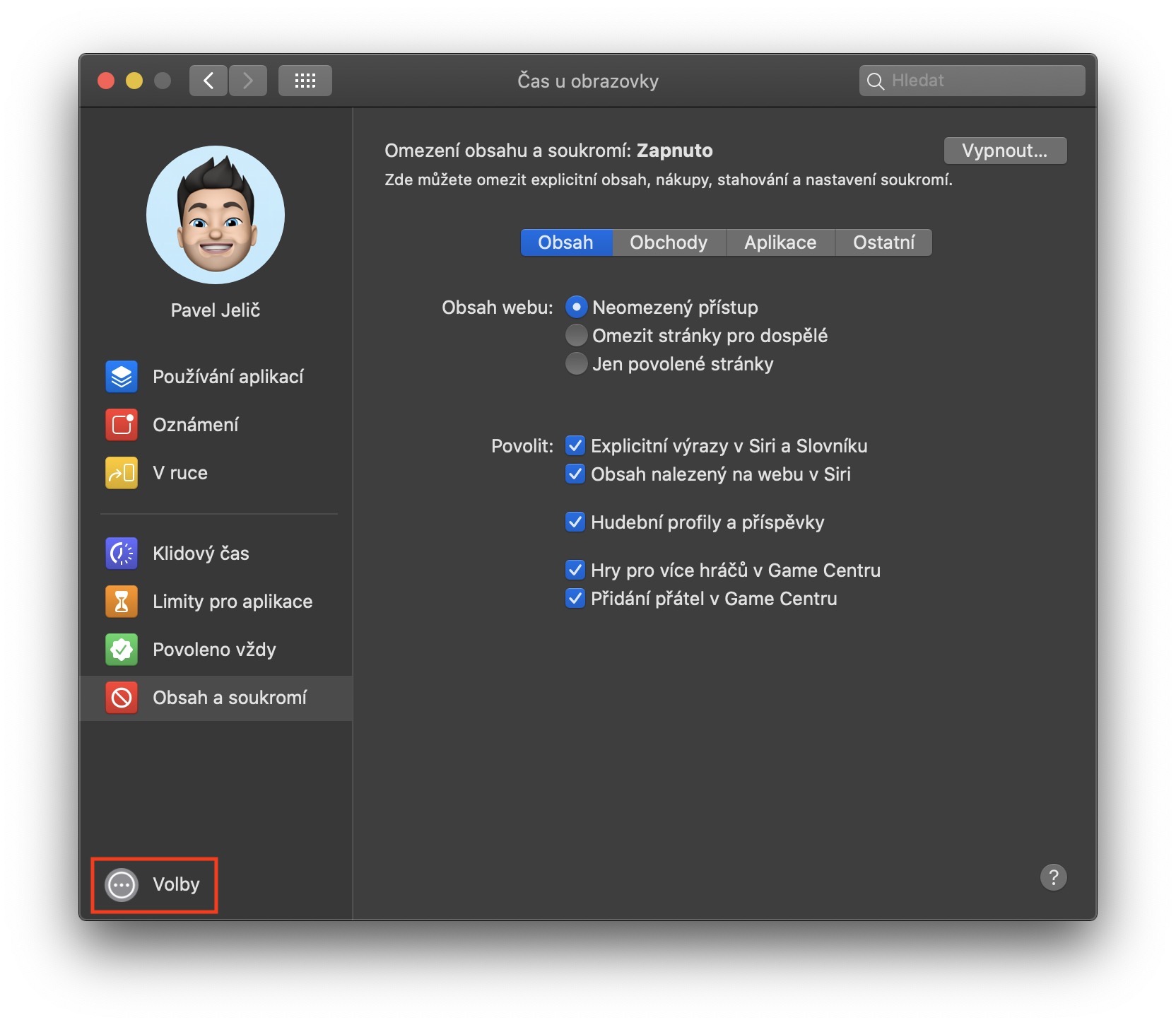Switch to the Obchody tab
Screen dimensions: 1176x1025
tap(669, 242)
